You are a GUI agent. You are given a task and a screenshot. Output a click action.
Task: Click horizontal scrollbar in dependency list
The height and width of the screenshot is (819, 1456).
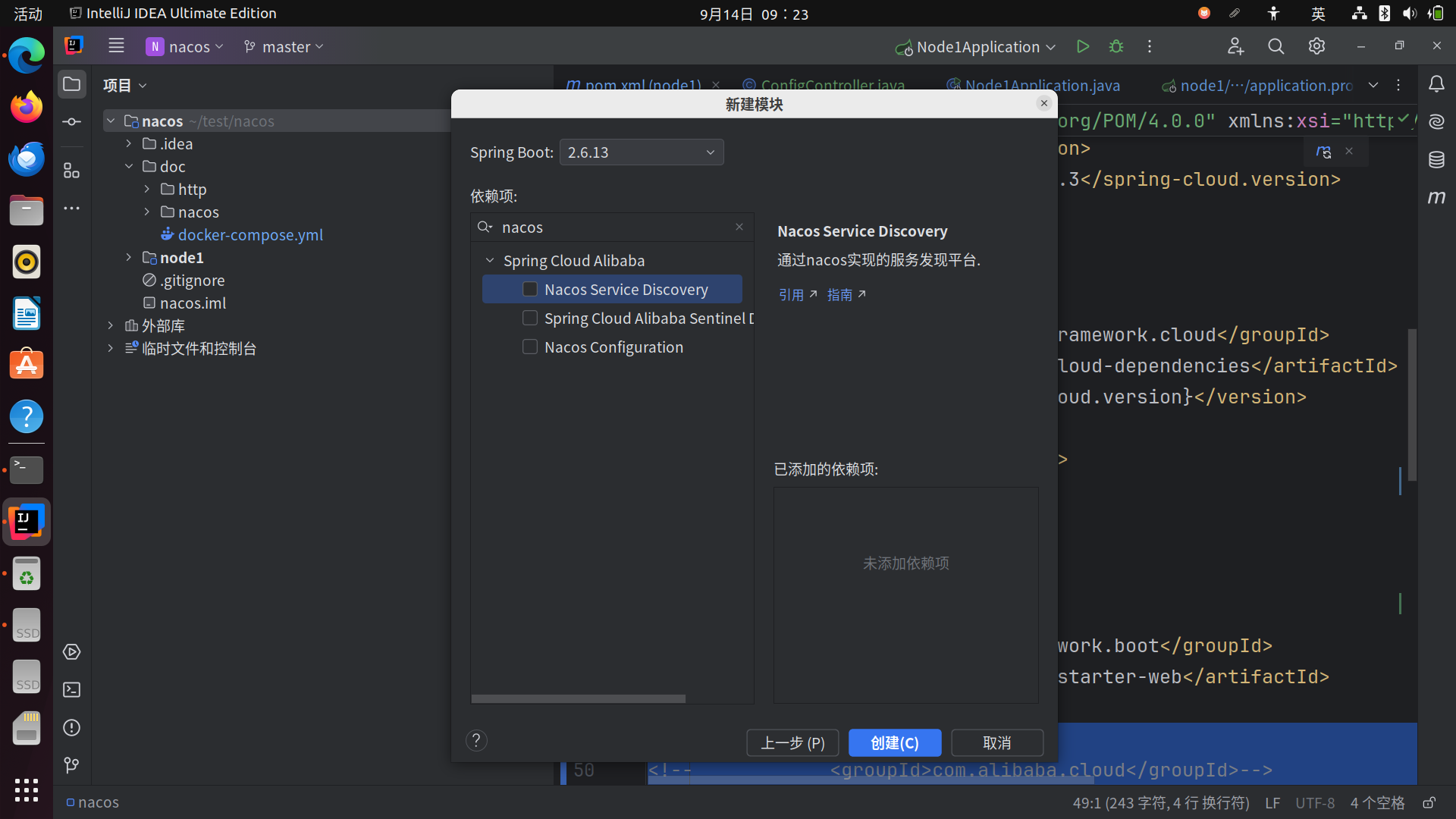[x=578, y=698]
